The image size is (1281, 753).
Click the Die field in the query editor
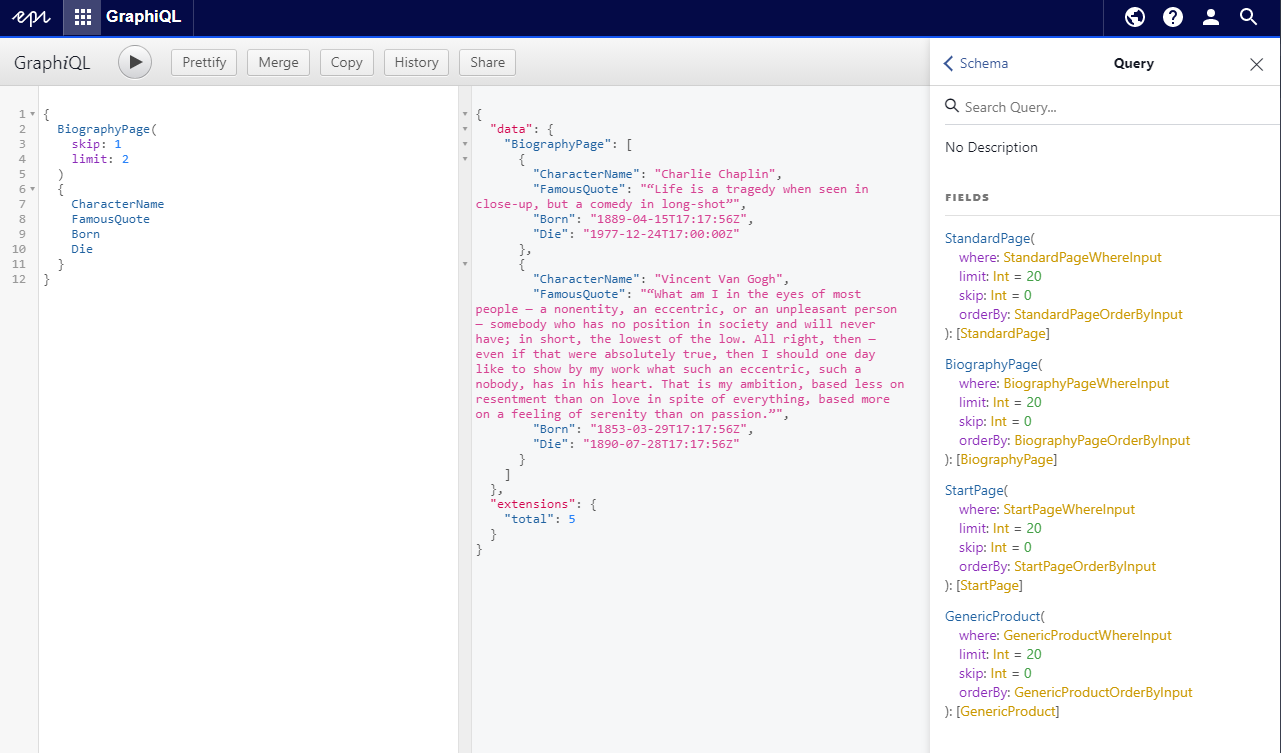pos(82,249)
